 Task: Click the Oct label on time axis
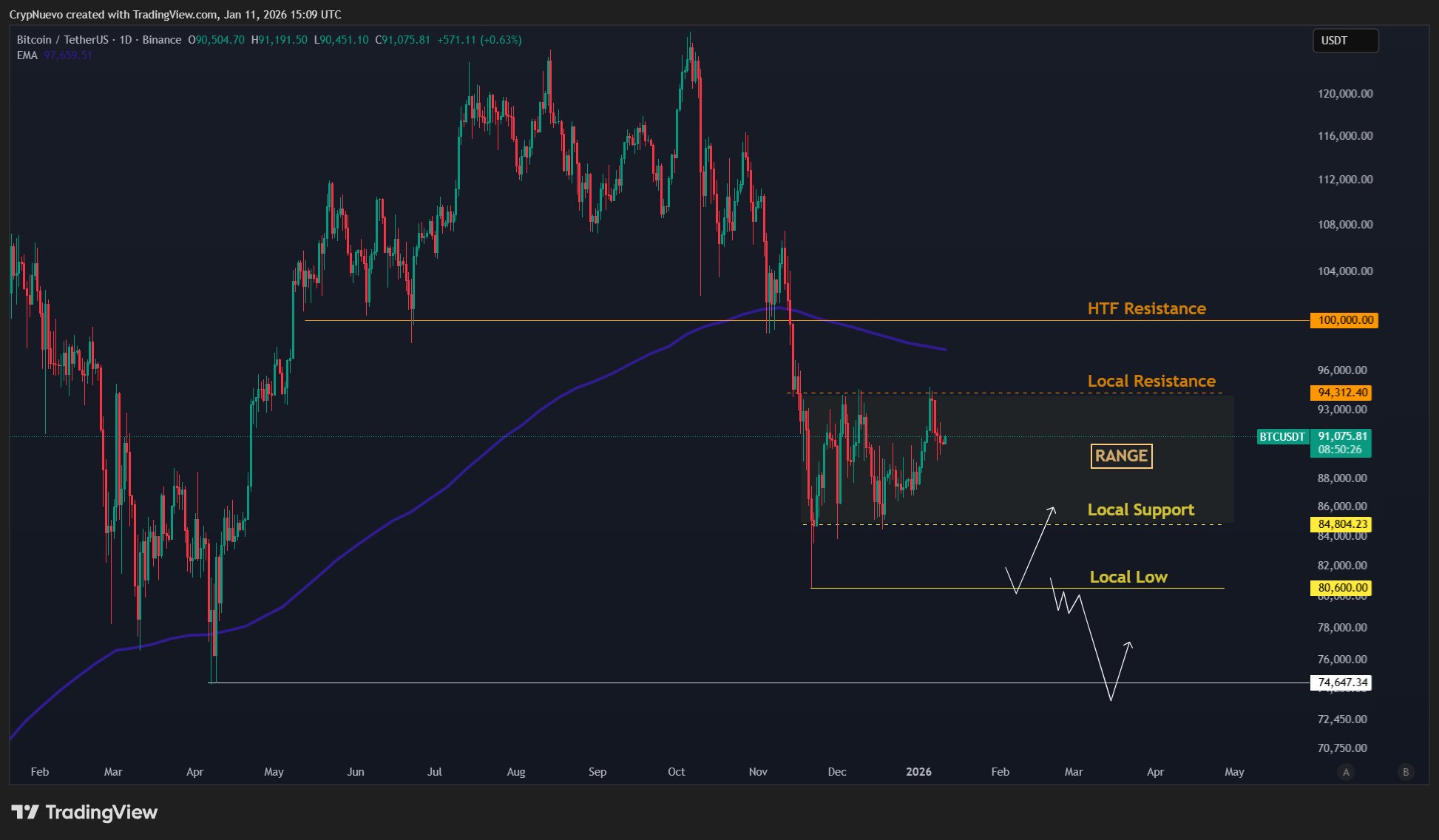pos(676,772)
